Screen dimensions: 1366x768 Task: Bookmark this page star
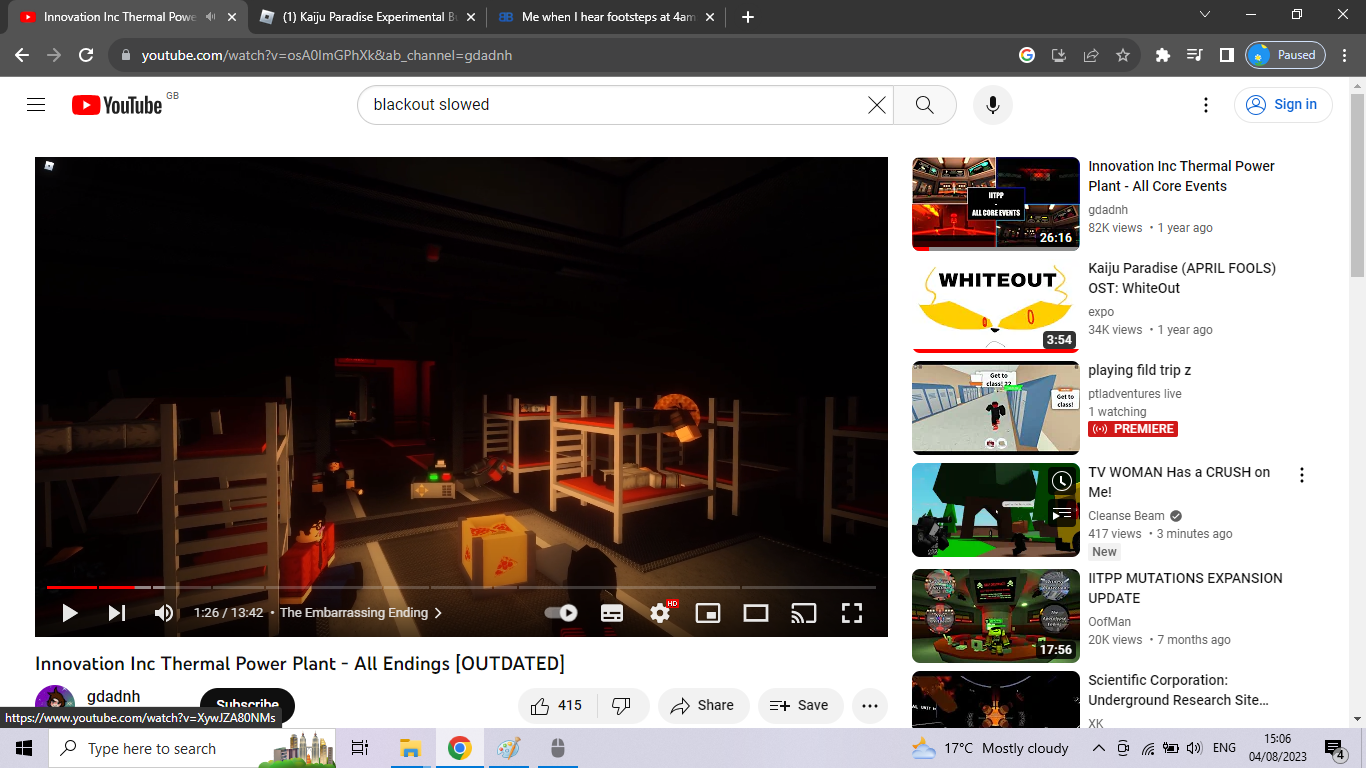point(1123,55)
